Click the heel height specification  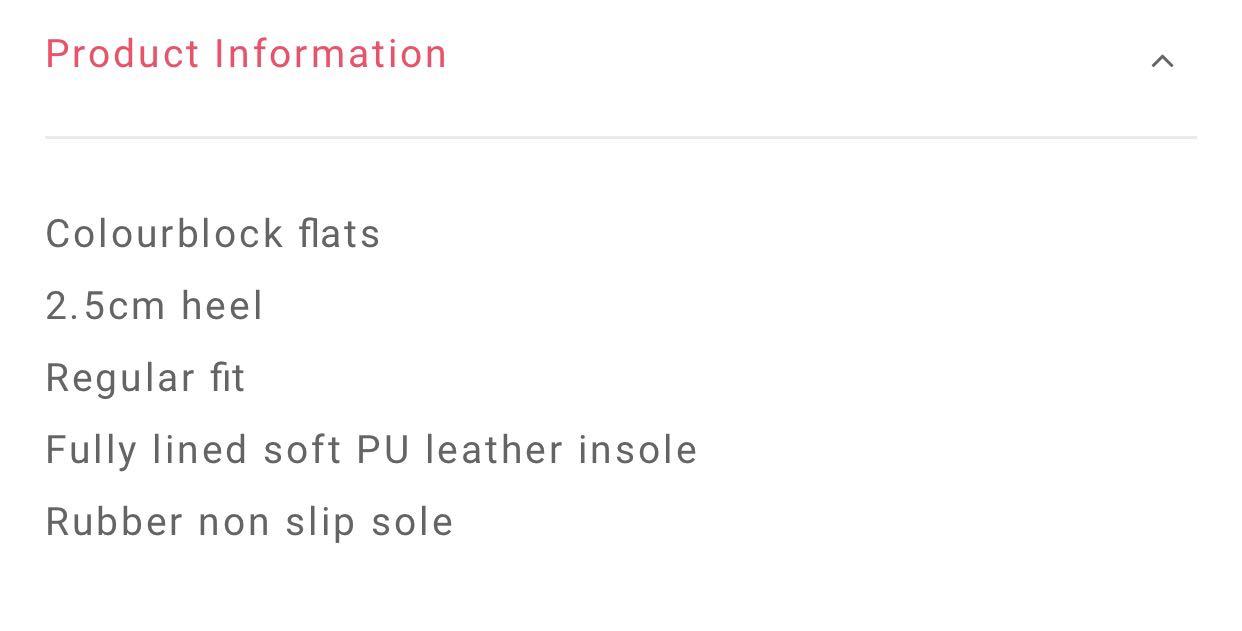(x=154, y=305)
